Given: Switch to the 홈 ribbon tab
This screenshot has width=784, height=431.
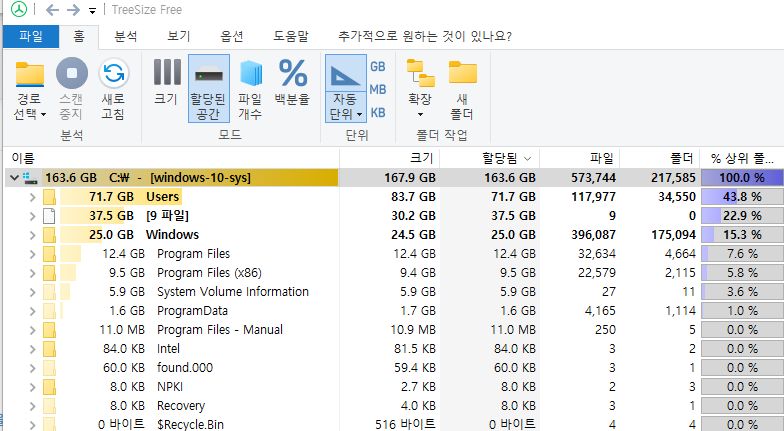Looking at the screenshot, I should click(x=79, y=36).
